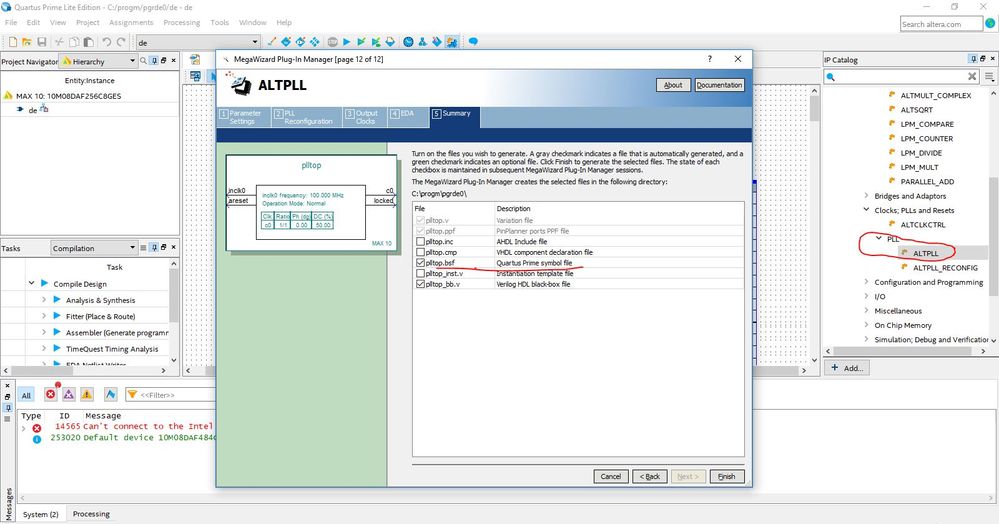Select the error filter icon in Messages

pyautogui.click(x=50, y=395)
